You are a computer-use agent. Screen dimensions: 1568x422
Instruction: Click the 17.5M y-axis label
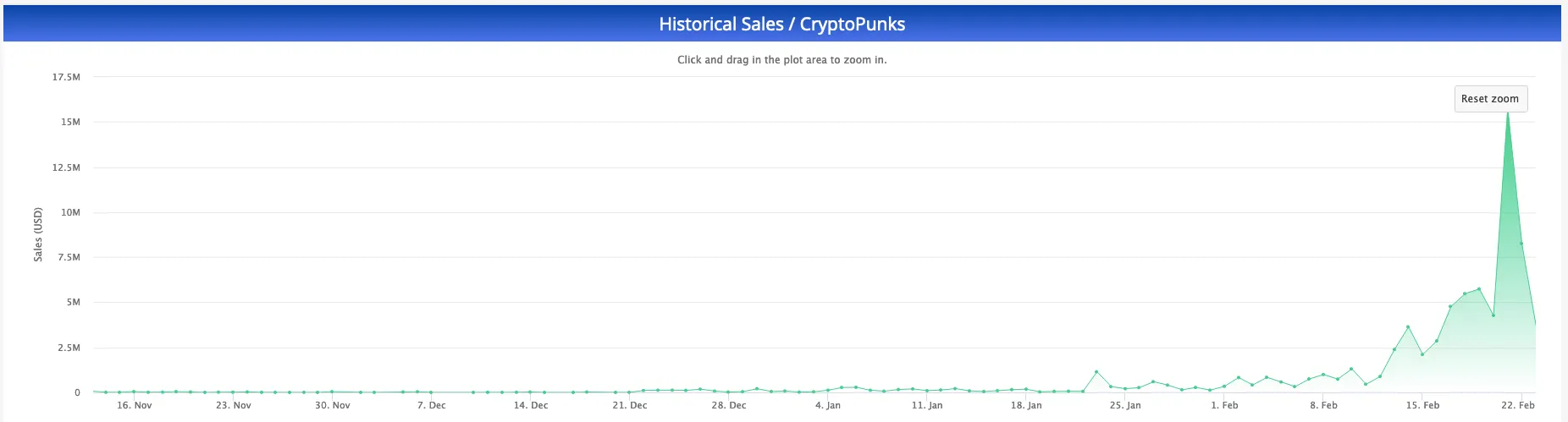66,78
